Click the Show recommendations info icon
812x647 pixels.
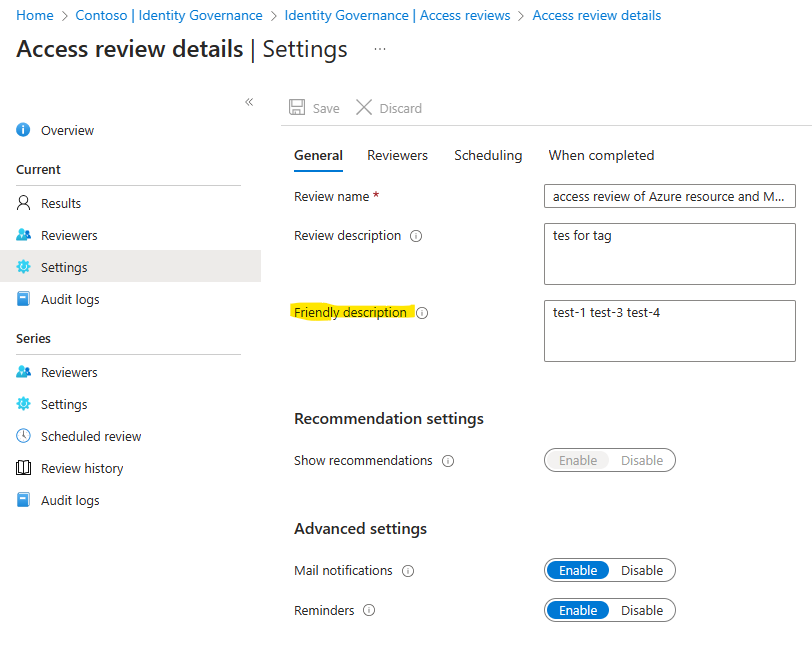(x=447, y=461)
